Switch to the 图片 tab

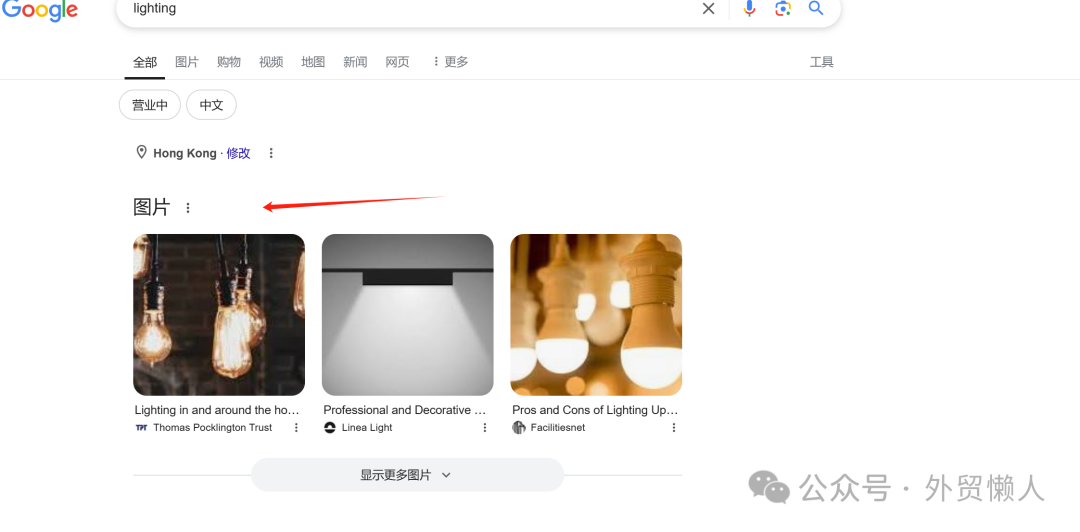coord(187,62)
